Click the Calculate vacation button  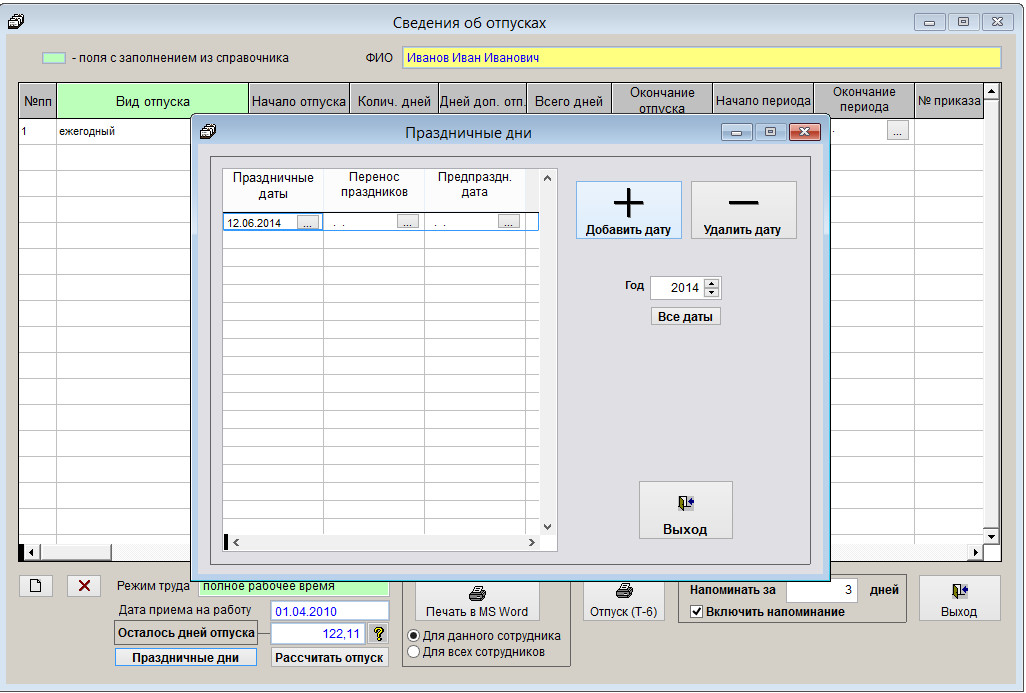click(330, 658)
